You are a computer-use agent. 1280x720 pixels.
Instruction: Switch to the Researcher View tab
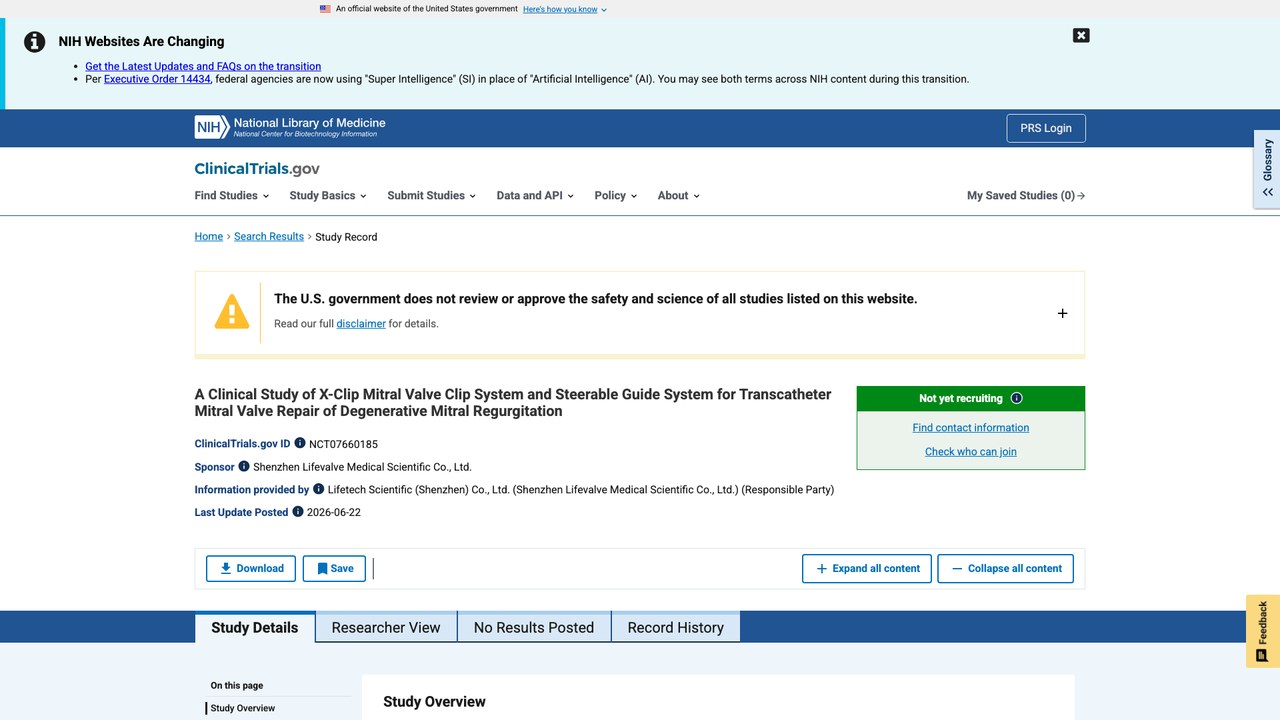click(386, 627)
